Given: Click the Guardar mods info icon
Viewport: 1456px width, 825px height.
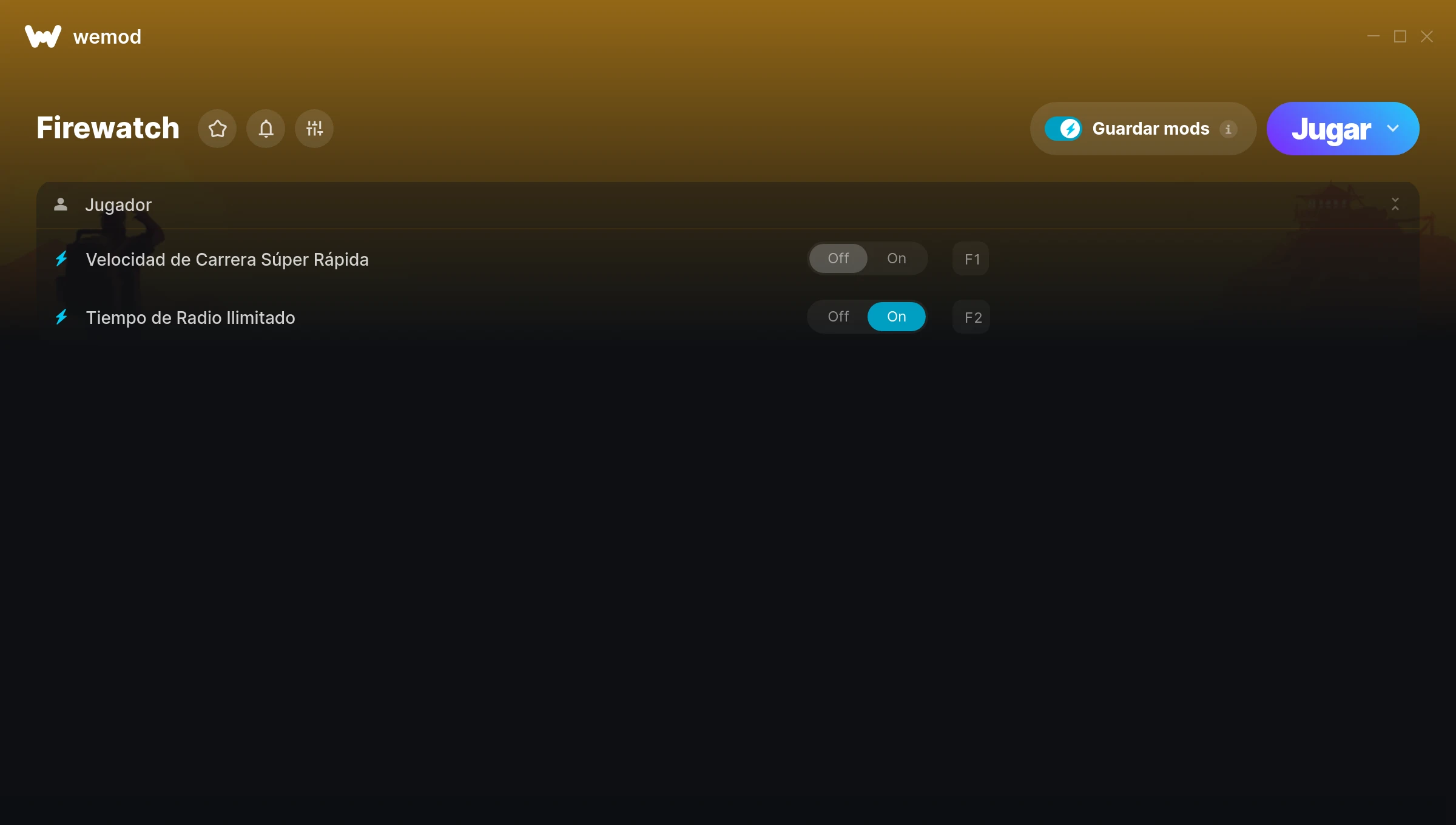Looking at the screenshot, I should [x=1228, y=129].
